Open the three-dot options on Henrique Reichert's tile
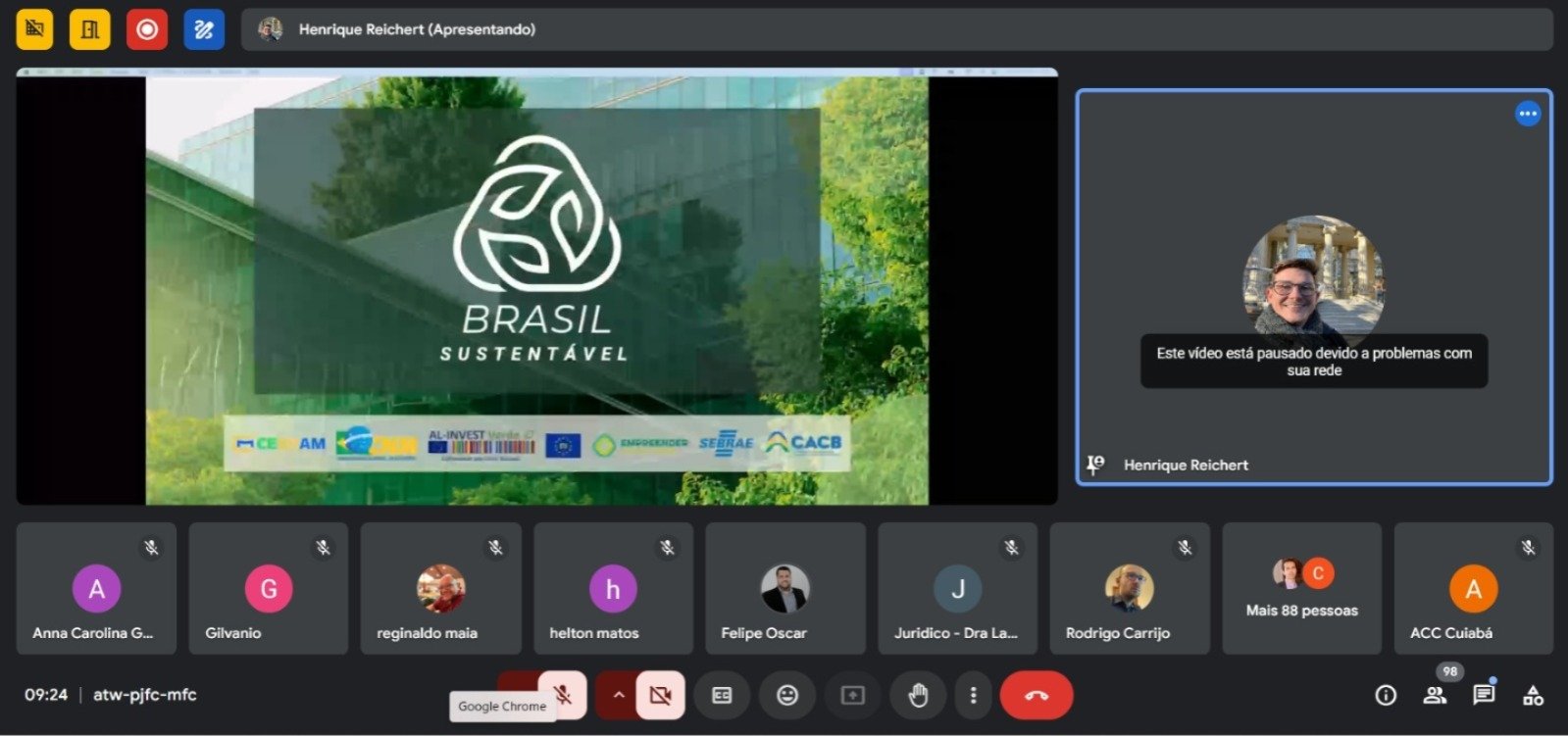This screenshot has height=736, width=1568. pos(1527,114)
